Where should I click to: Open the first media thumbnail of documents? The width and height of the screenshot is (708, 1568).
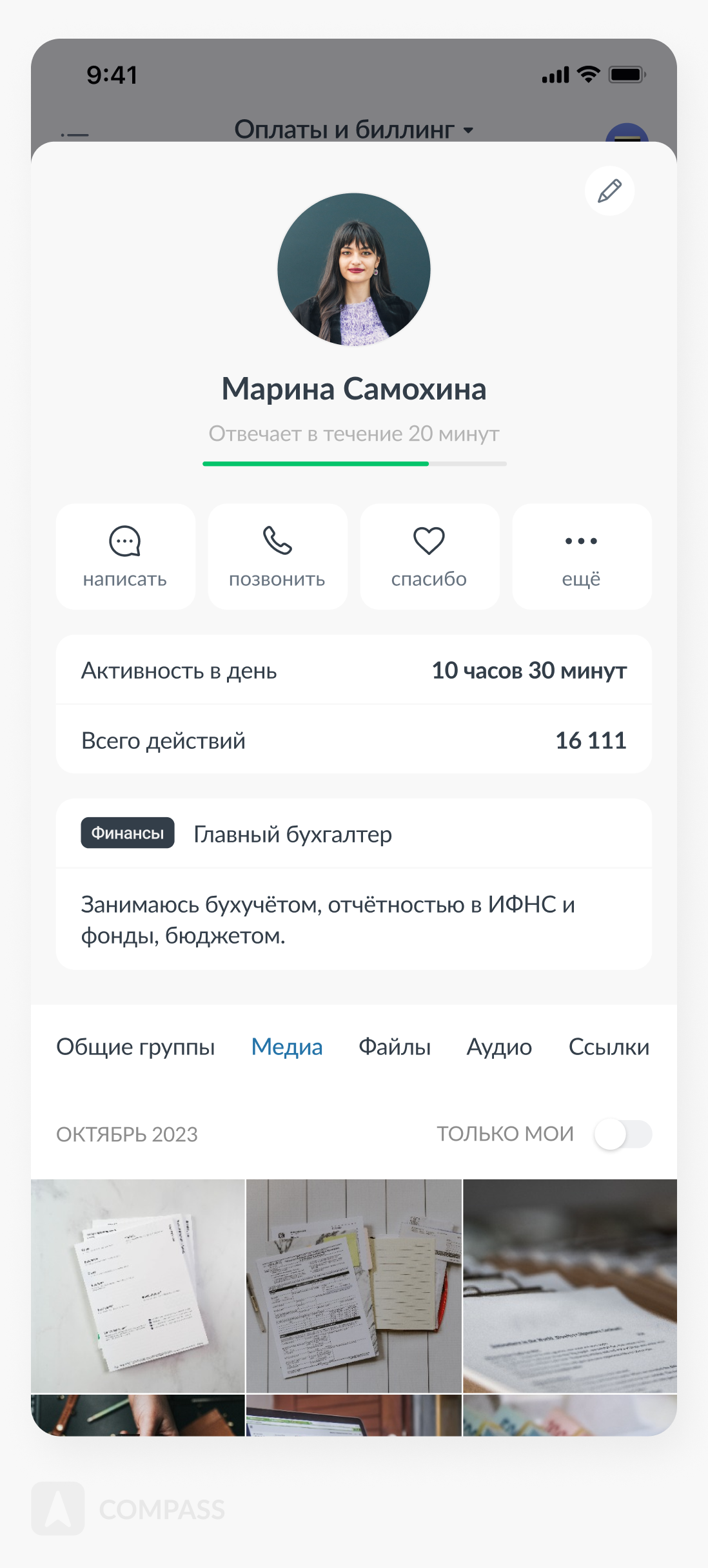tap(138, 1286)
